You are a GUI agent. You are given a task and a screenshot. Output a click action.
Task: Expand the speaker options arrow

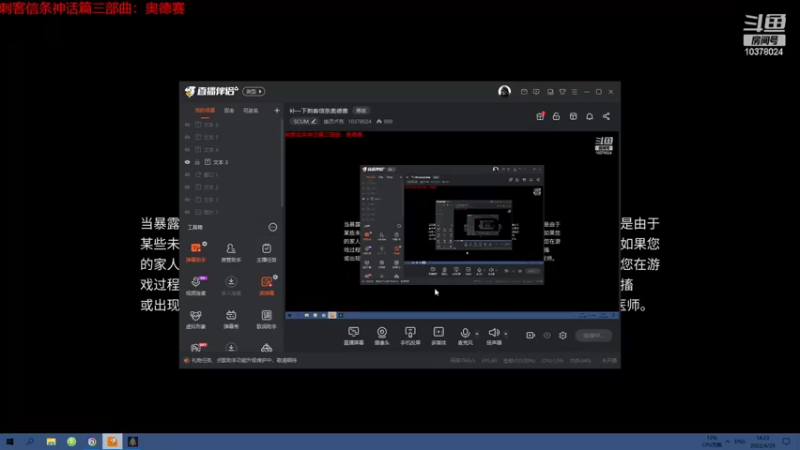click(x=506, y=334)
